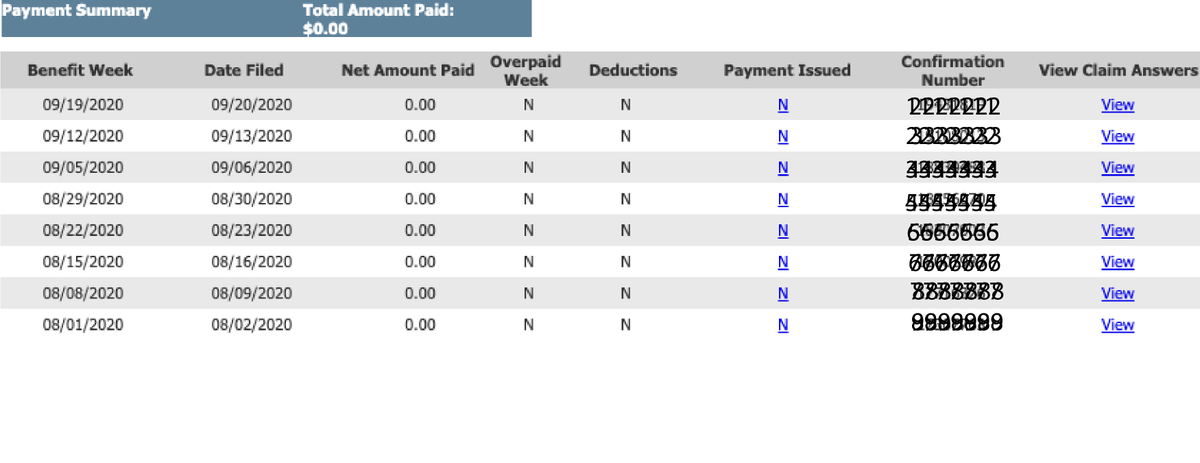Click the View Claim Answers column header
The width and height of the screenshot is (1200, 463).
coord(1118,70)
